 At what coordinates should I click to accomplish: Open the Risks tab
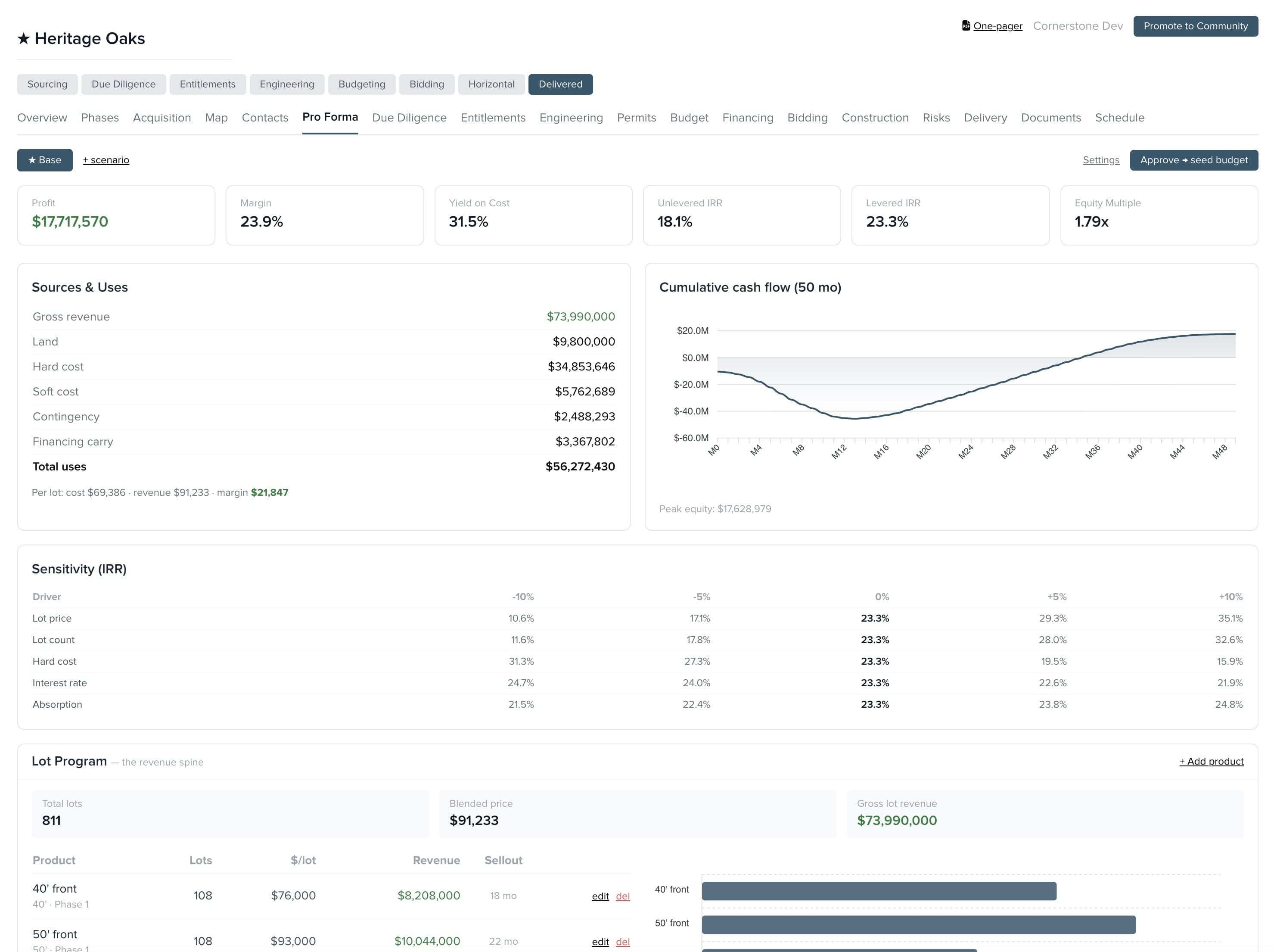(936, 118)
